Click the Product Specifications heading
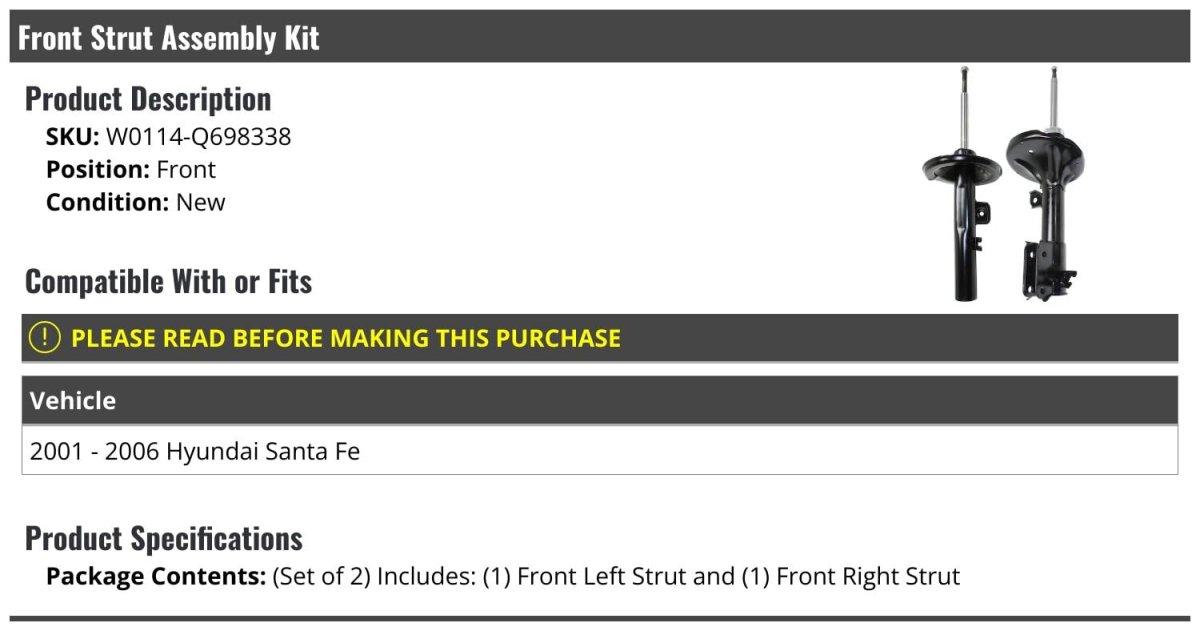The height and width of the screenshot is (631, 1200). click(x=163, y=538)
